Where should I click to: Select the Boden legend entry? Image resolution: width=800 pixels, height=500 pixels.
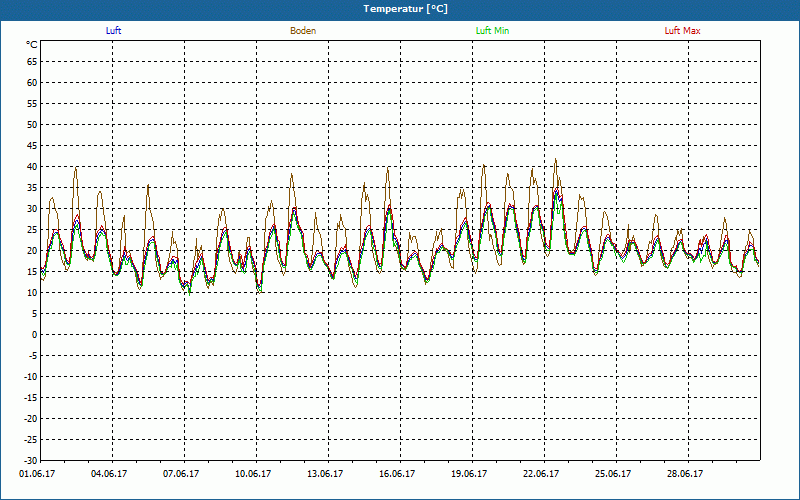pos(303,31)
